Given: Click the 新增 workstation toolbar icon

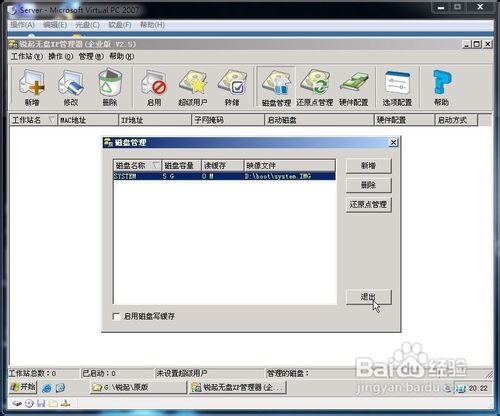Looking at the screenshot, I should pos(32,87).
